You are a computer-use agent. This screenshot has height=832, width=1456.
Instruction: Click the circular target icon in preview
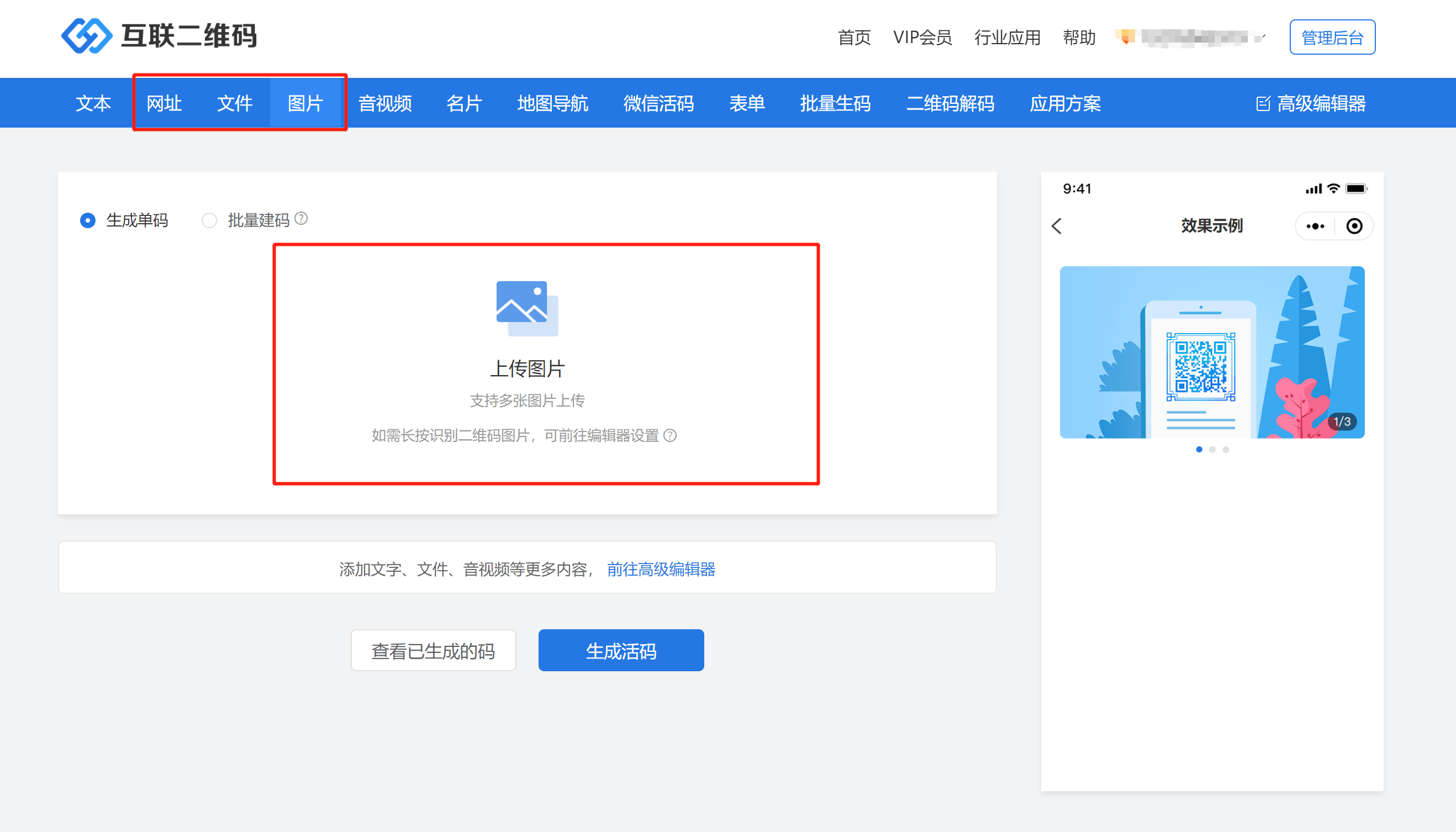tap(1354, 227)
